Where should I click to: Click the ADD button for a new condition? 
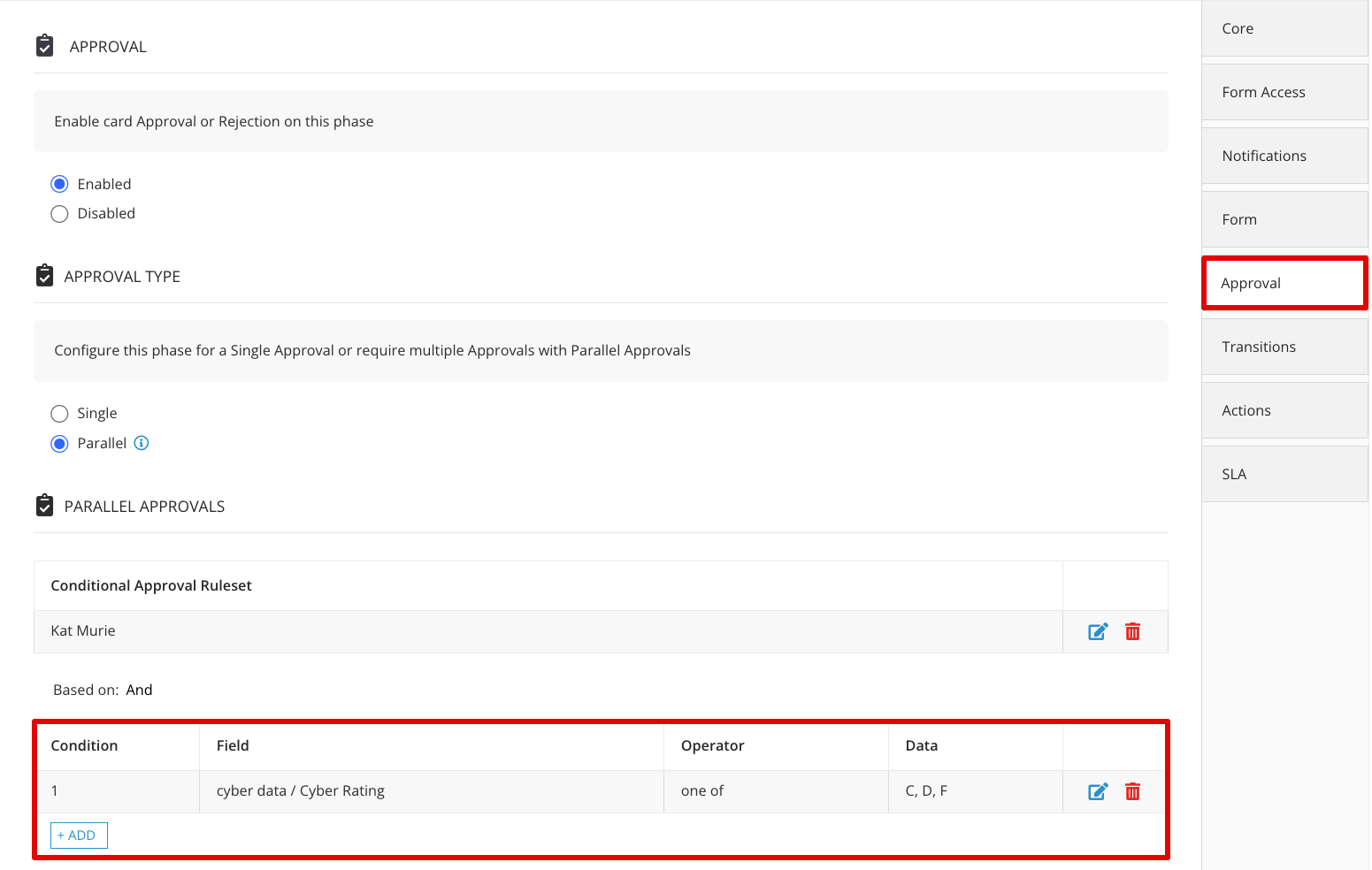pos(78,835)
